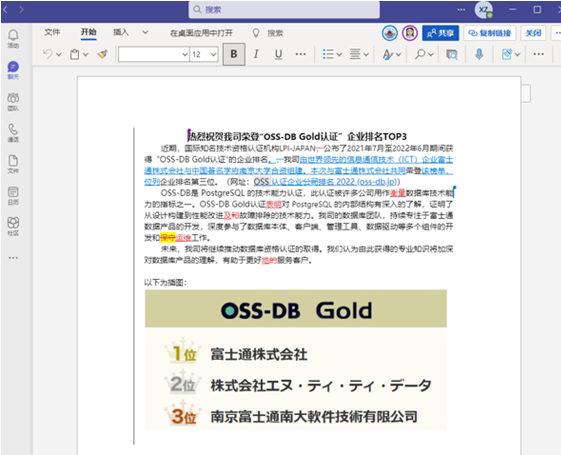
Task: Toggle Underline formatting
Action: point(278,54)
